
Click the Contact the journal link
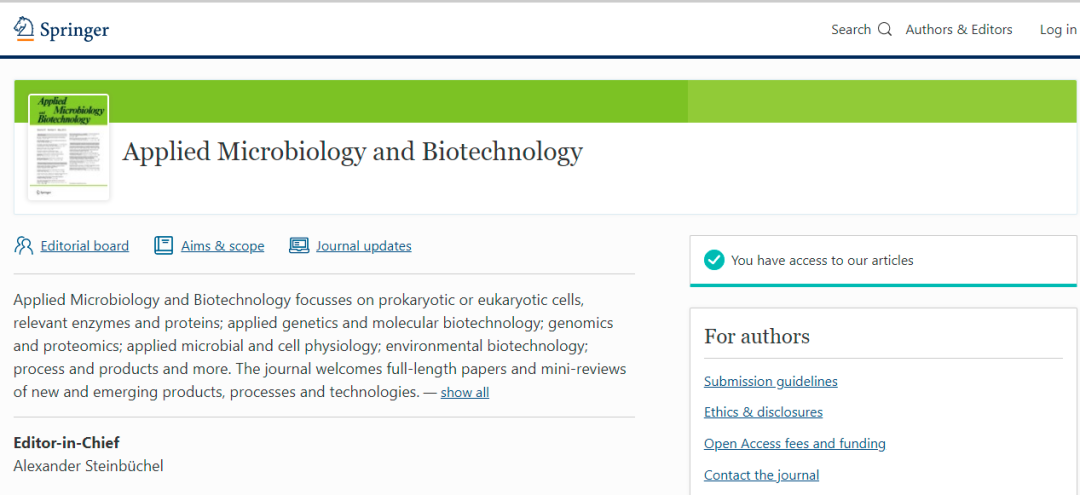coord(761,475)
